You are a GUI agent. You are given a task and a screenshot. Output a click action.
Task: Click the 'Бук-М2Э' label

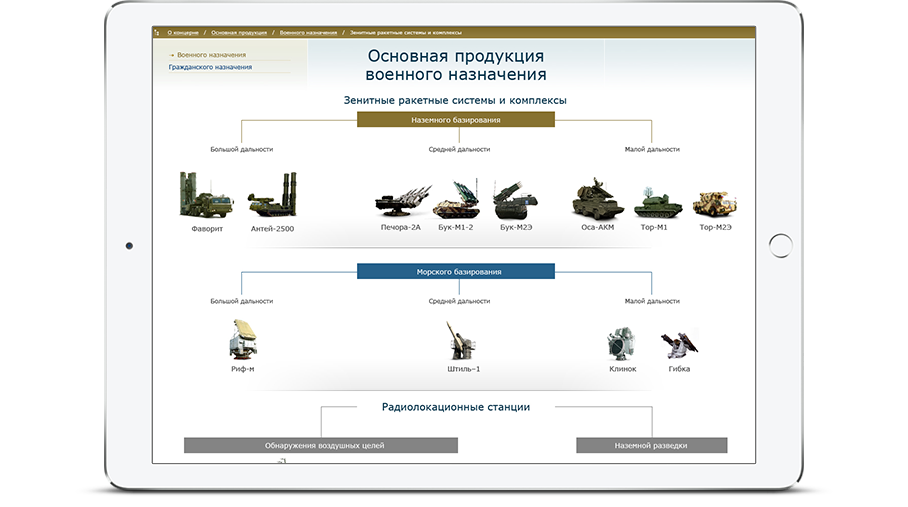click(x=516, y=227)
